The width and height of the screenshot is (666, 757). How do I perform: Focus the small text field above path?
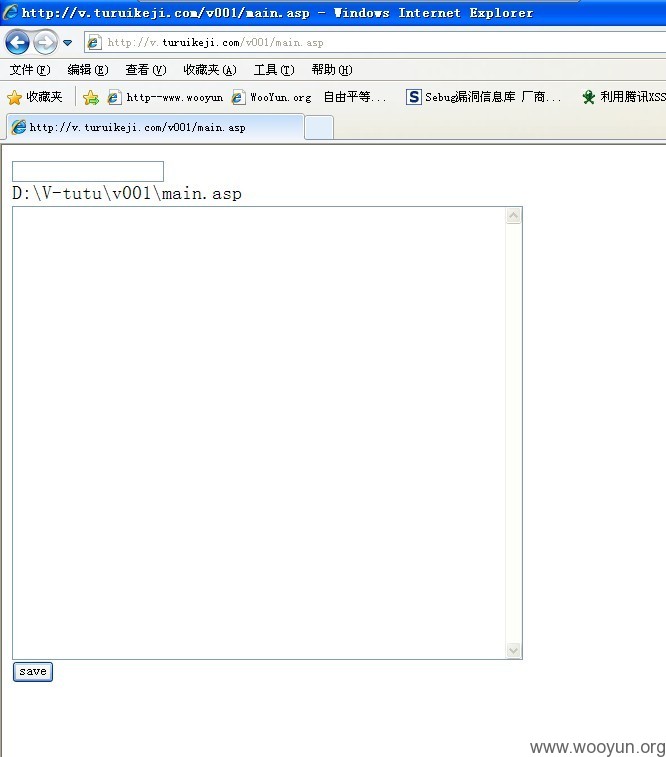(x=88, y=171)
